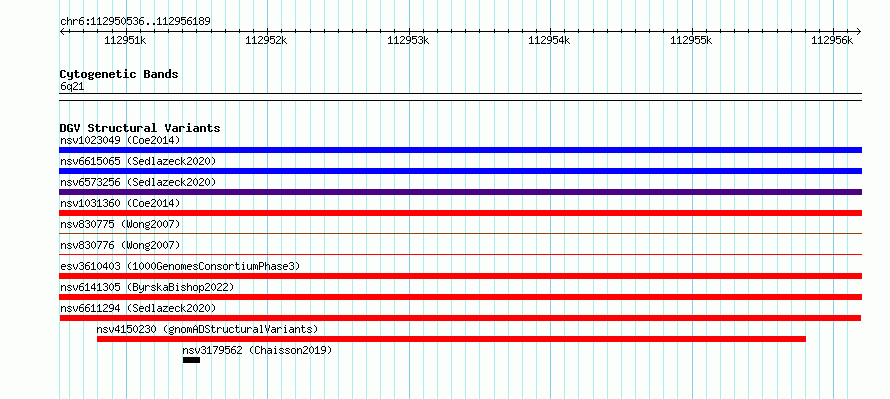890x399 pixels.
Task: Open nsv6141305 (ByrskaBishop2022) label
Action: [147, 287]
